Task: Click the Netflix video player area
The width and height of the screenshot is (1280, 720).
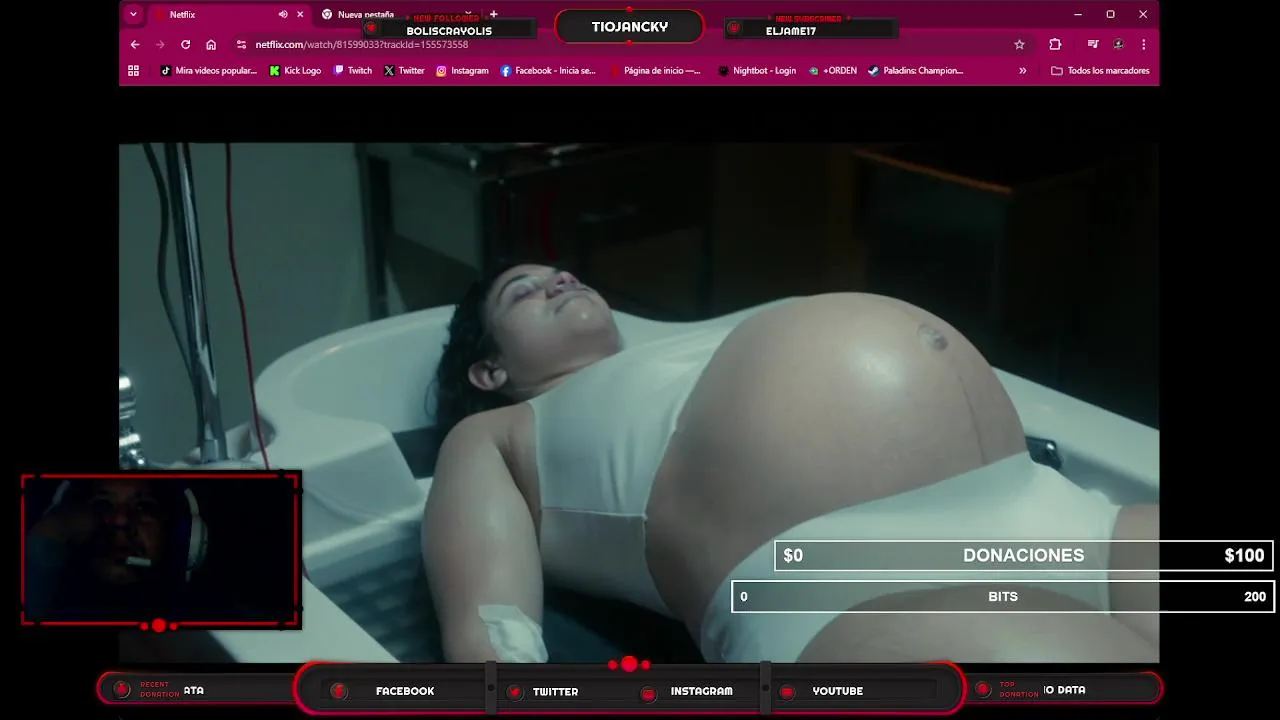Action: (x=639, y=402)
